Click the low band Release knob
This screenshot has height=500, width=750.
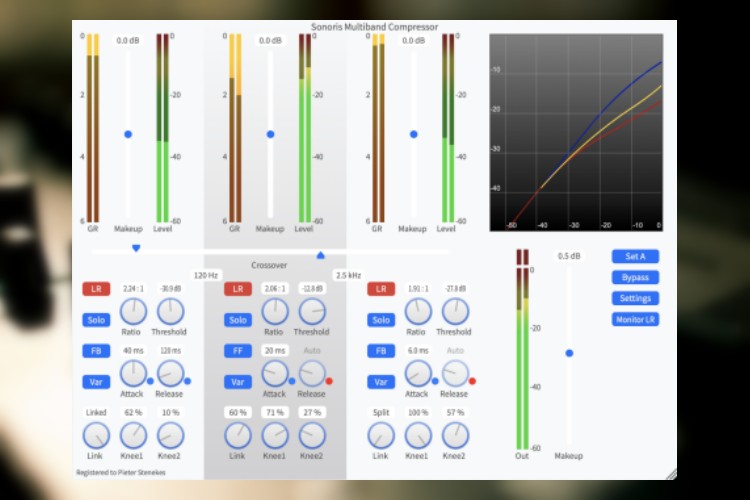(170, 374)
